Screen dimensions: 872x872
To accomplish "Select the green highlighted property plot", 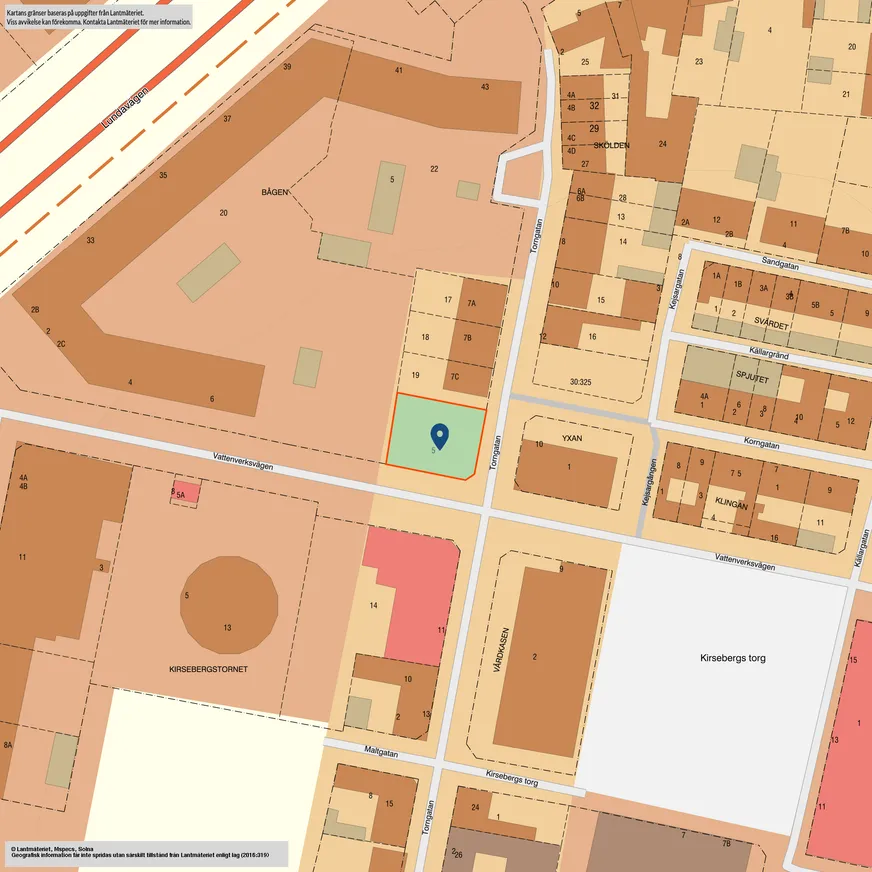I will pos(435,436).
